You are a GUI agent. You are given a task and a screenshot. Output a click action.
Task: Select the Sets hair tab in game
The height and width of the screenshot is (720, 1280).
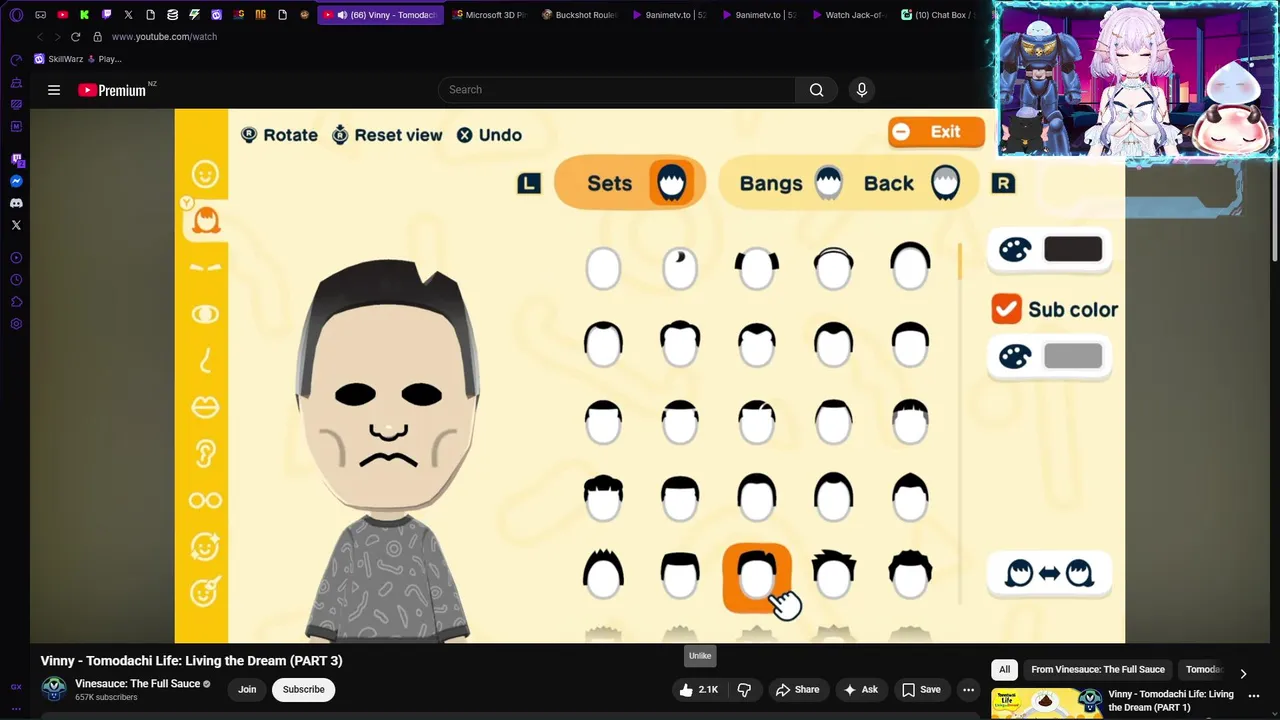pyautogui.click(x=630, y=183)
